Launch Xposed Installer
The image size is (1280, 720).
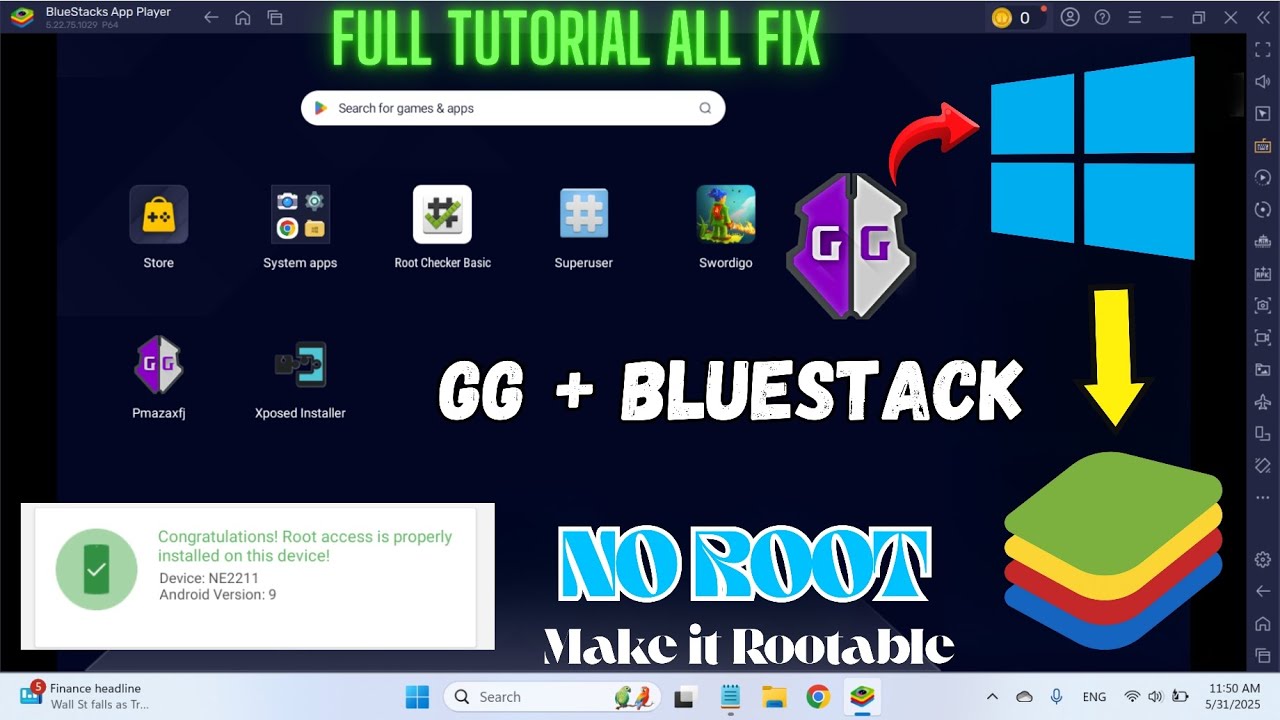pyautogui.click(x=300, y=364)
